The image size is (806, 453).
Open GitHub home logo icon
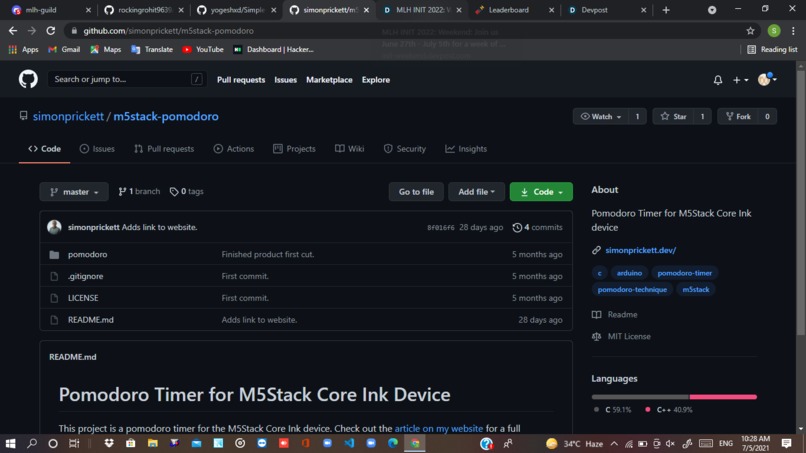tap(28, 79)
